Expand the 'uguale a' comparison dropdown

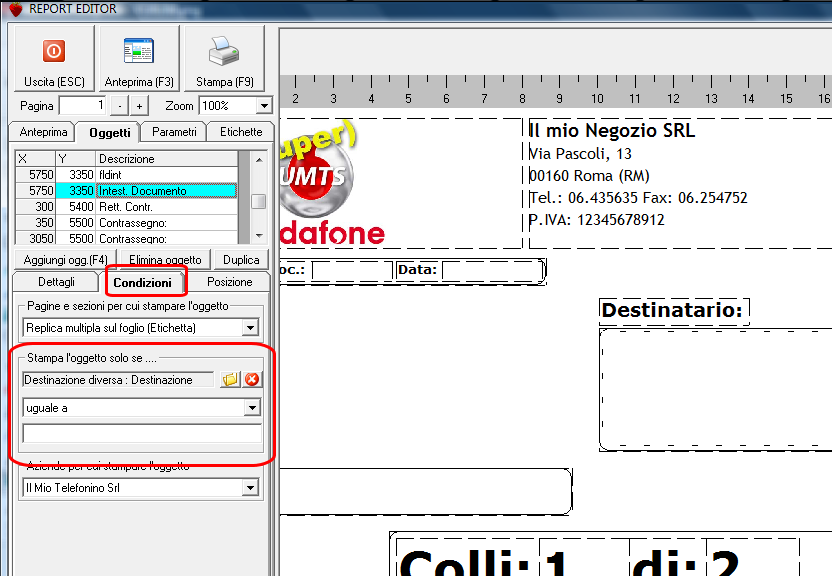tap(252, 408)
